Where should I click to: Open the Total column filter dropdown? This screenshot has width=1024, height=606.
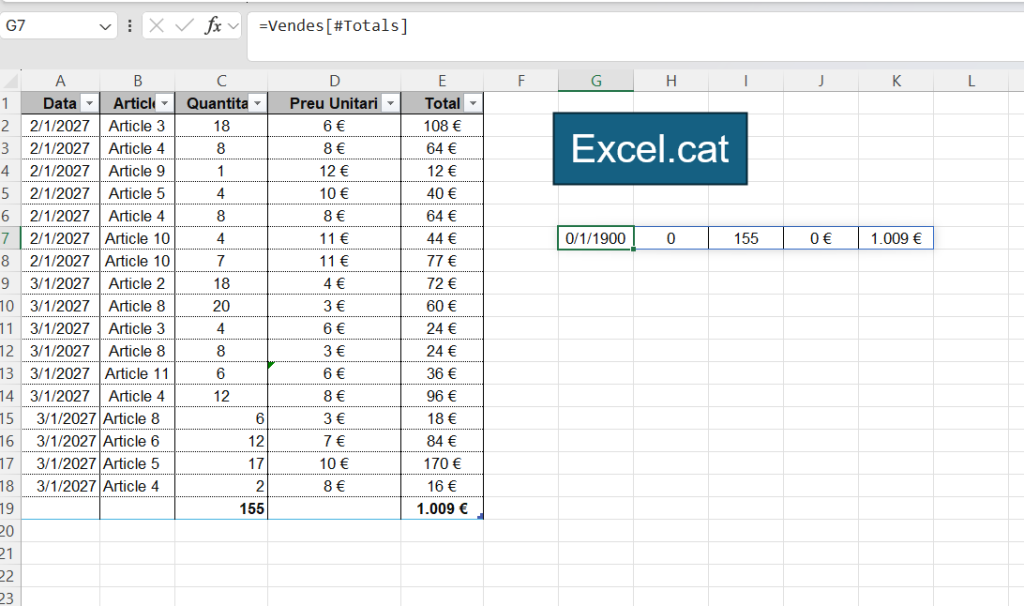tap(473, 103)
